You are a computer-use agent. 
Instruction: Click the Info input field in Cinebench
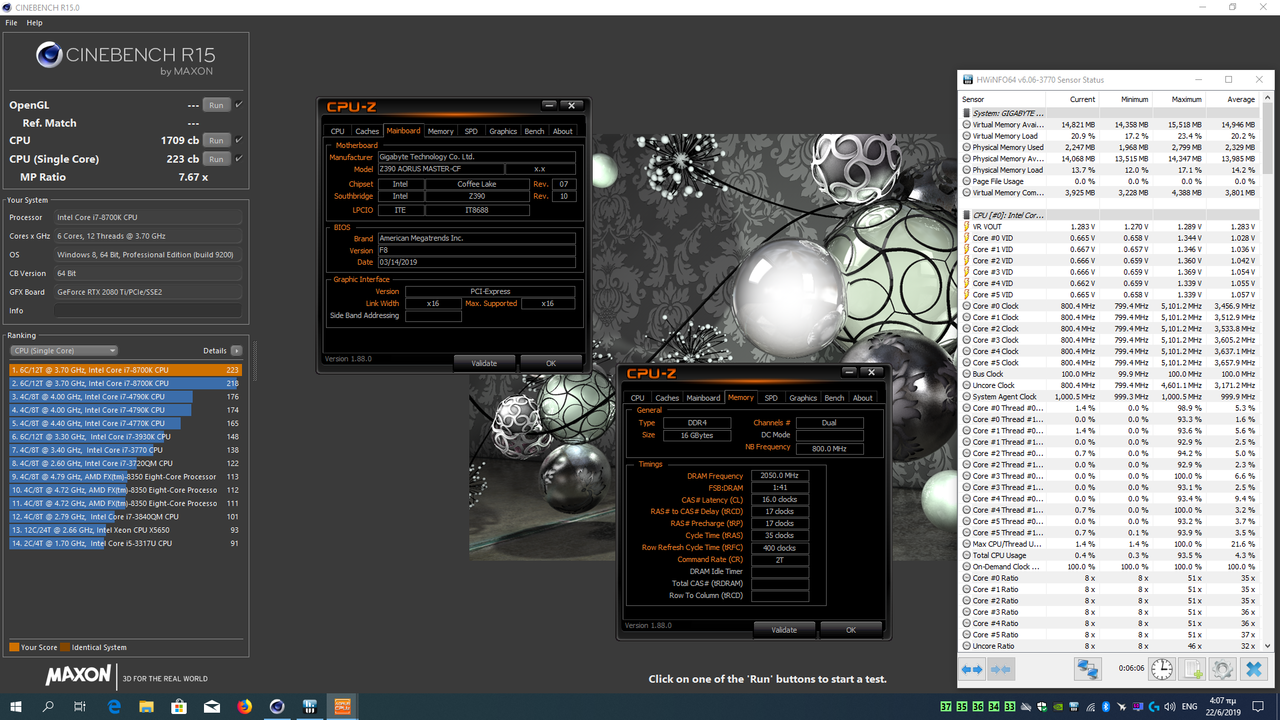pyautogui.click(x=148, y=311)
